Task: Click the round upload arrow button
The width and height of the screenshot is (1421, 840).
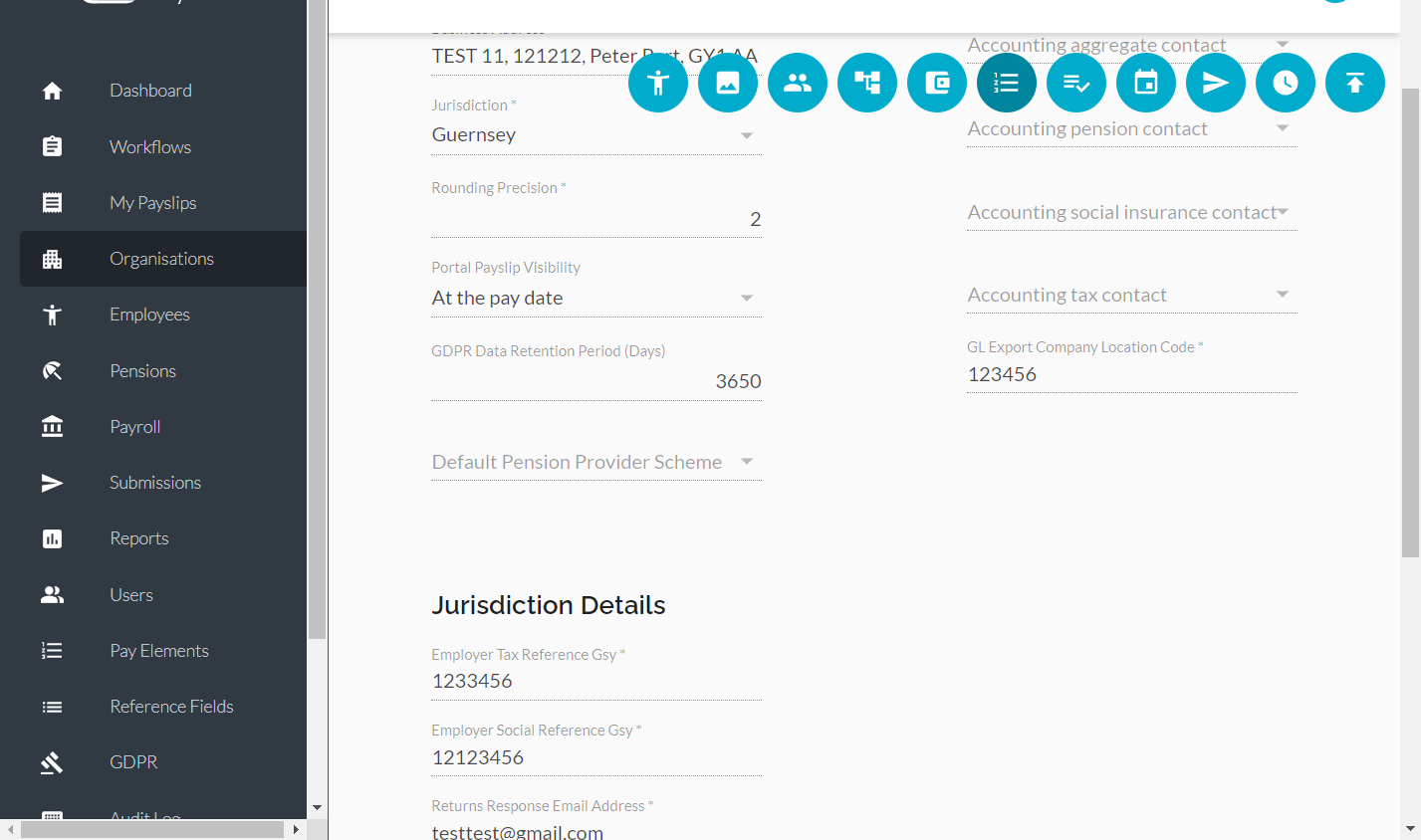Action: [x=1355, y=83]
